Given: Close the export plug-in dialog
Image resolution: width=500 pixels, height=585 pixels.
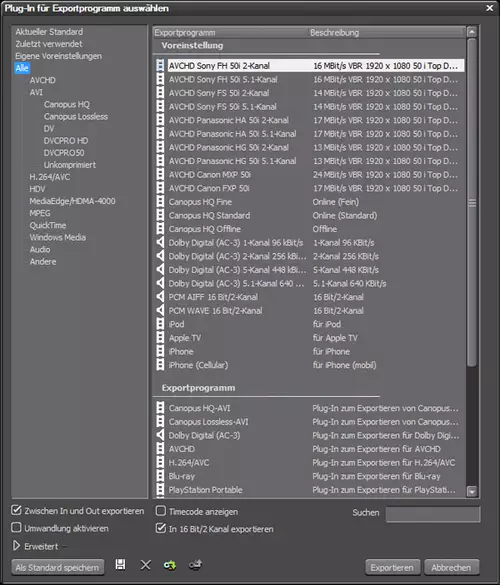Looking at the screenshot, I should tap(490, 8).
